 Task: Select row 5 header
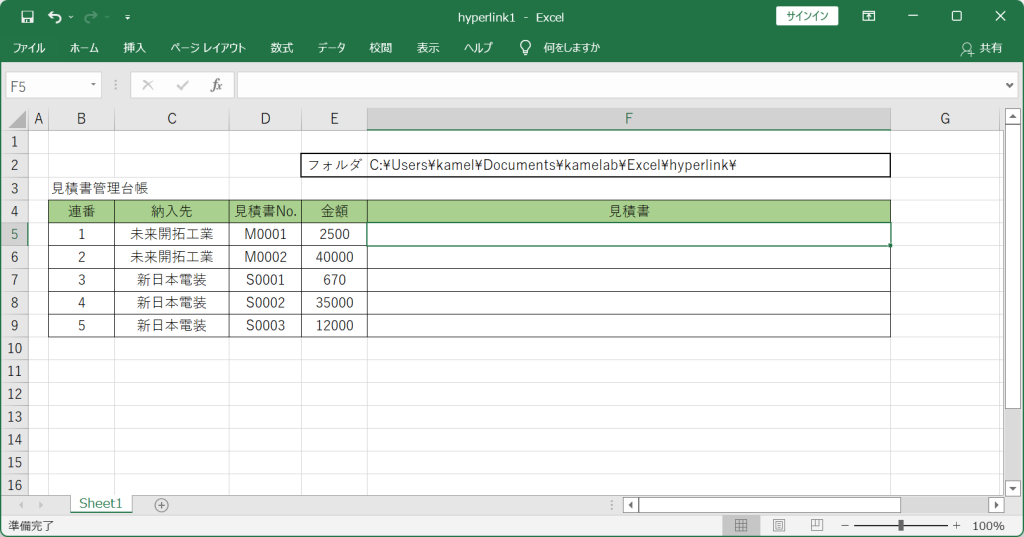coord(14,234)
